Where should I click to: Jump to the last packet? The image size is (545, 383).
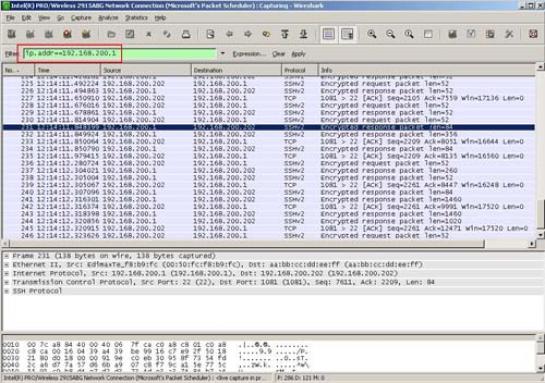click(303, 34)
